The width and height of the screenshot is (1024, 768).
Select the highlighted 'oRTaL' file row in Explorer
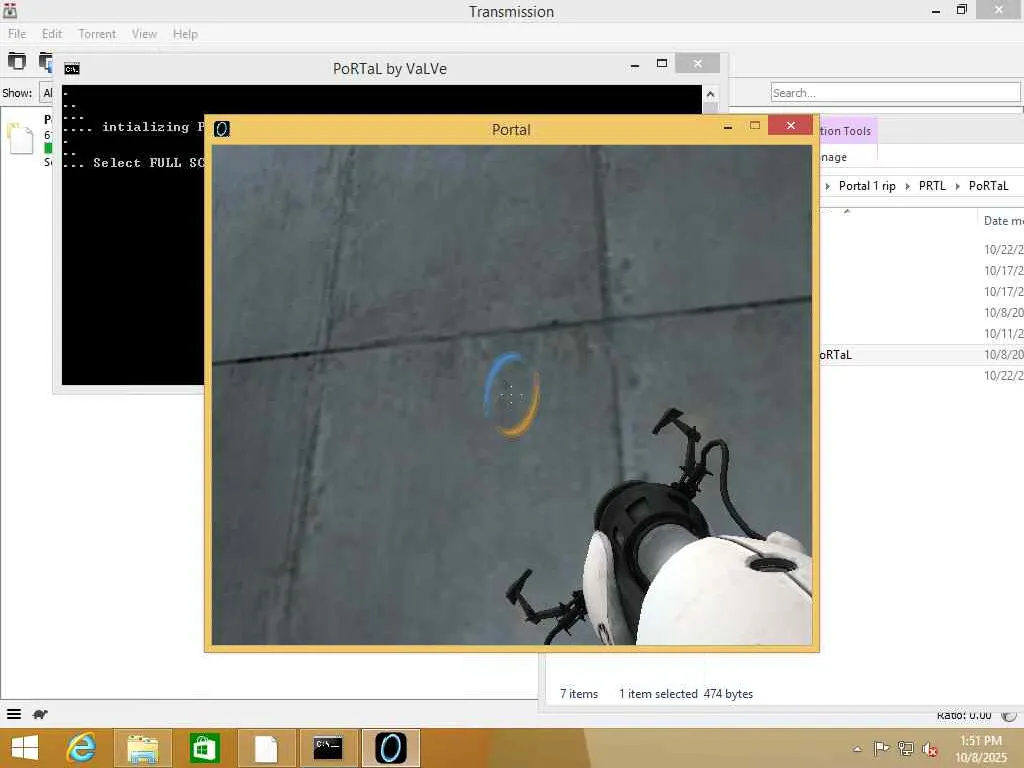pyautogui.click(x=921, y=355)
